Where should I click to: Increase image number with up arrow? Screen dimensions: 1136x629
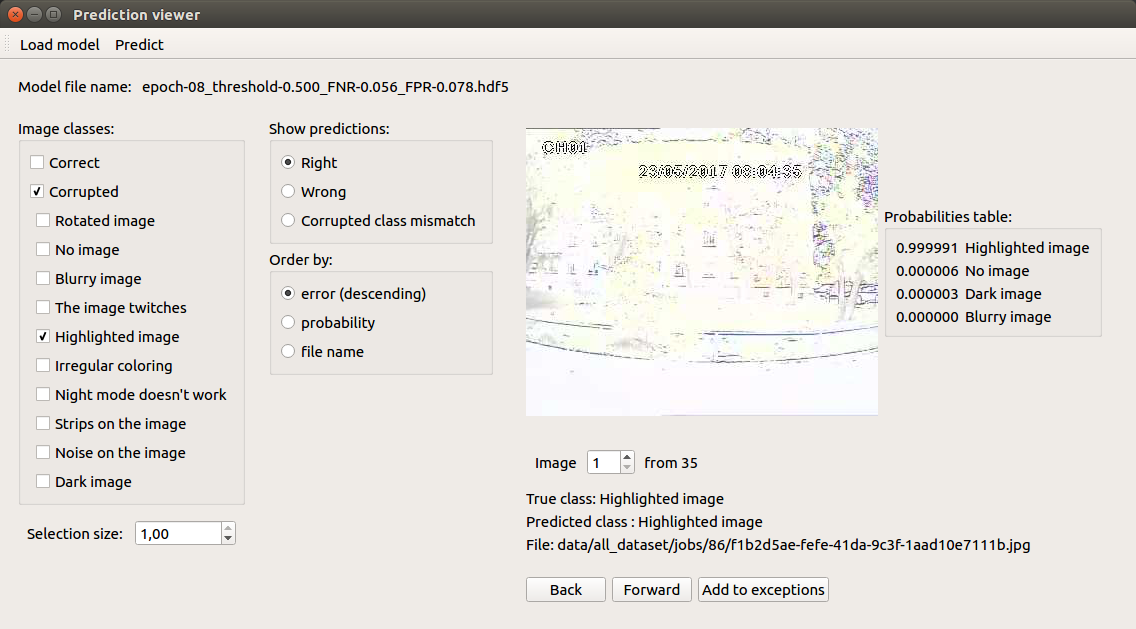(627, 457)
